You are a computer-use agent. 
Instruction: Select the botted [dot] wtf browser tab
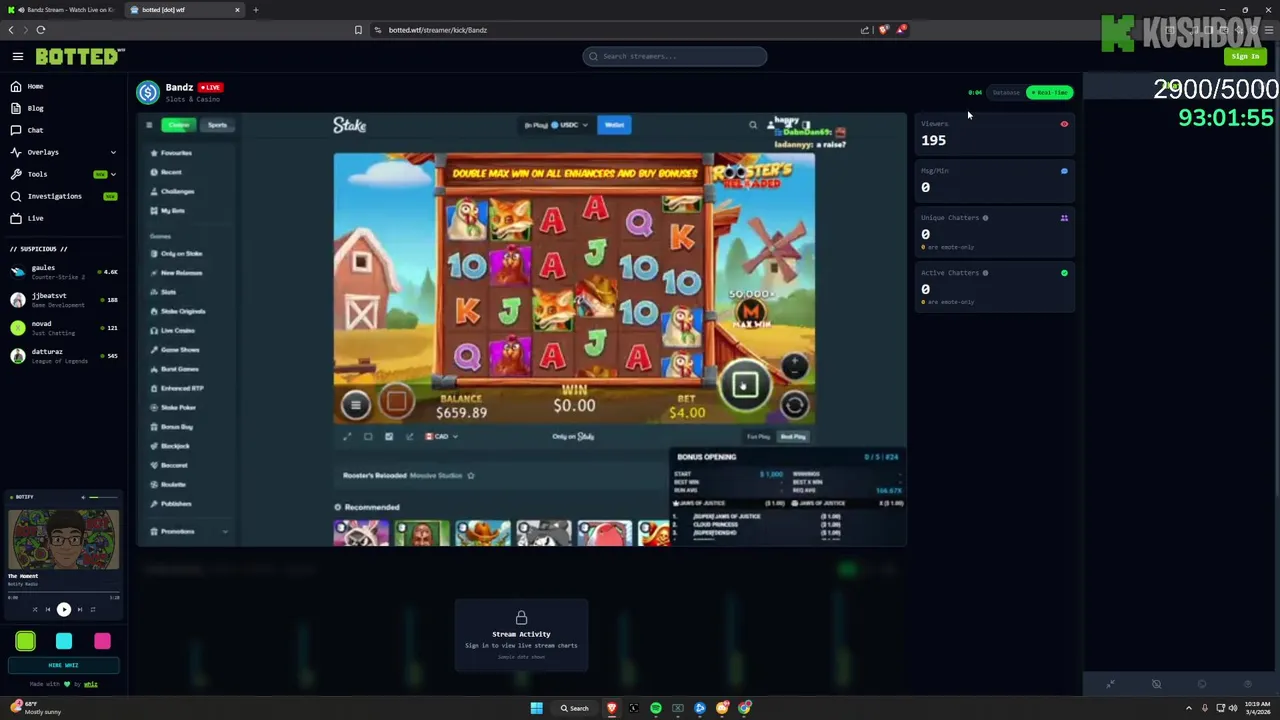click(185, 10)
